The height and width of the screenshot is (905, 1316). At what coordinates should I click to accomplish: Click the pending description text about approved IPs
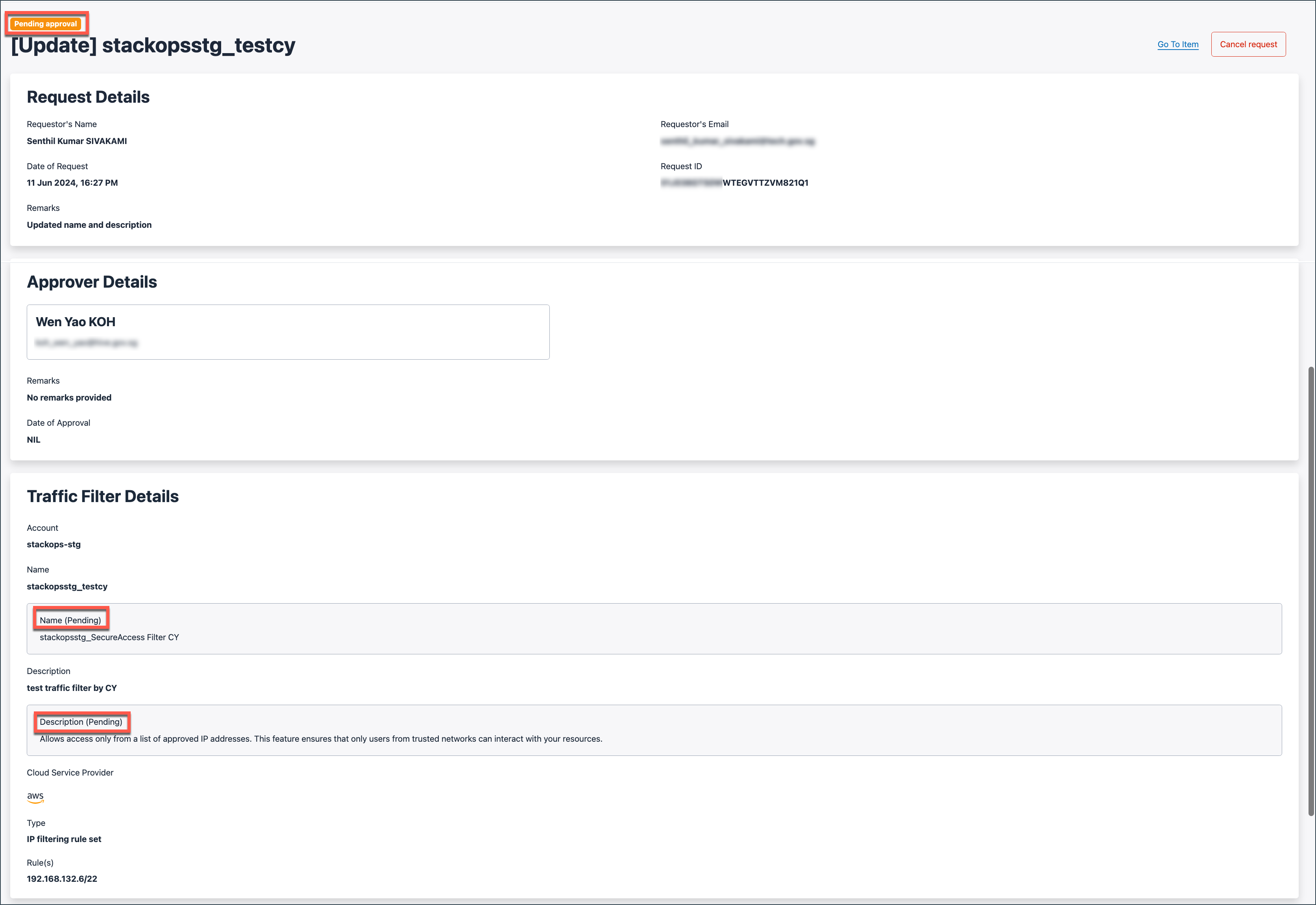point(321,739)
